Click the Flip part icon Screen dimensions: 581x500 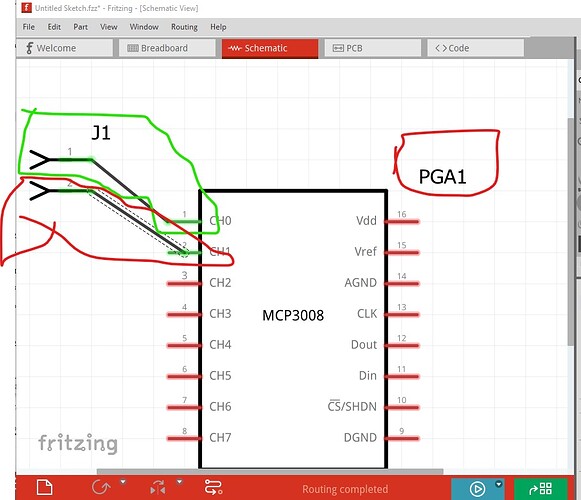(158, 487)
